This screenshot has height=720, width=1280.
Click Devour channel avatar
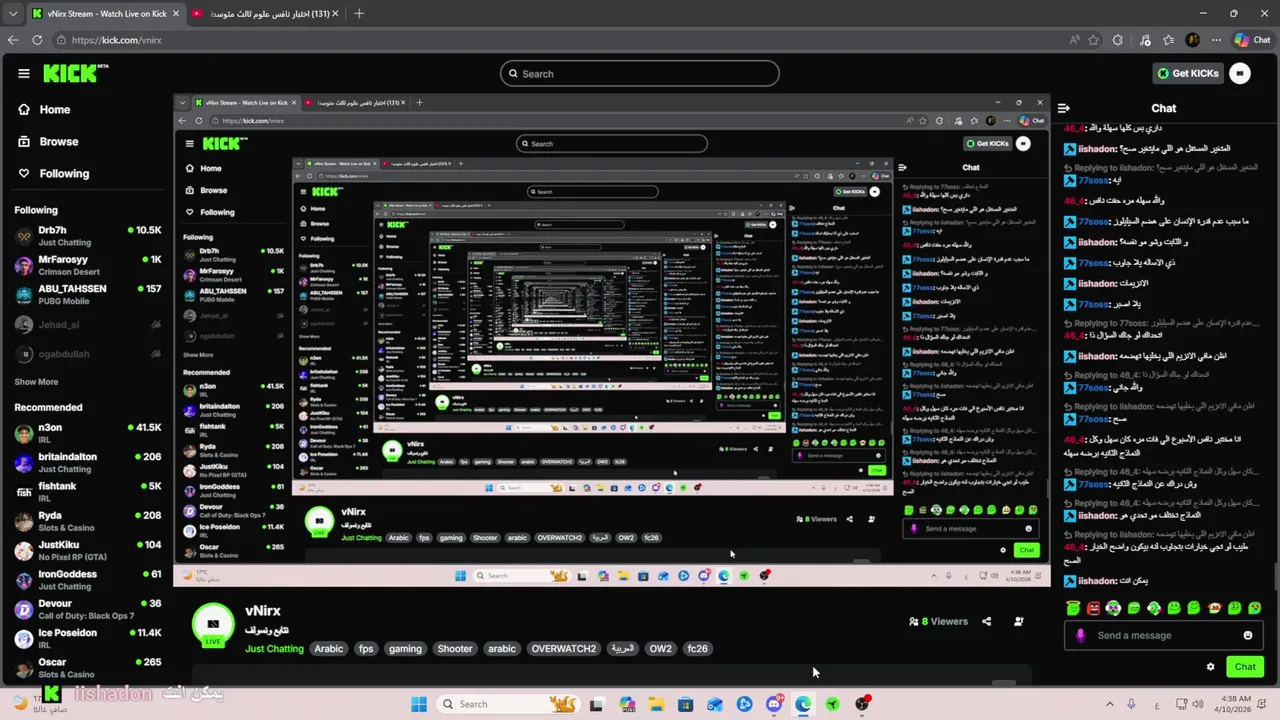pyautogui.click(x=24, y=609)
